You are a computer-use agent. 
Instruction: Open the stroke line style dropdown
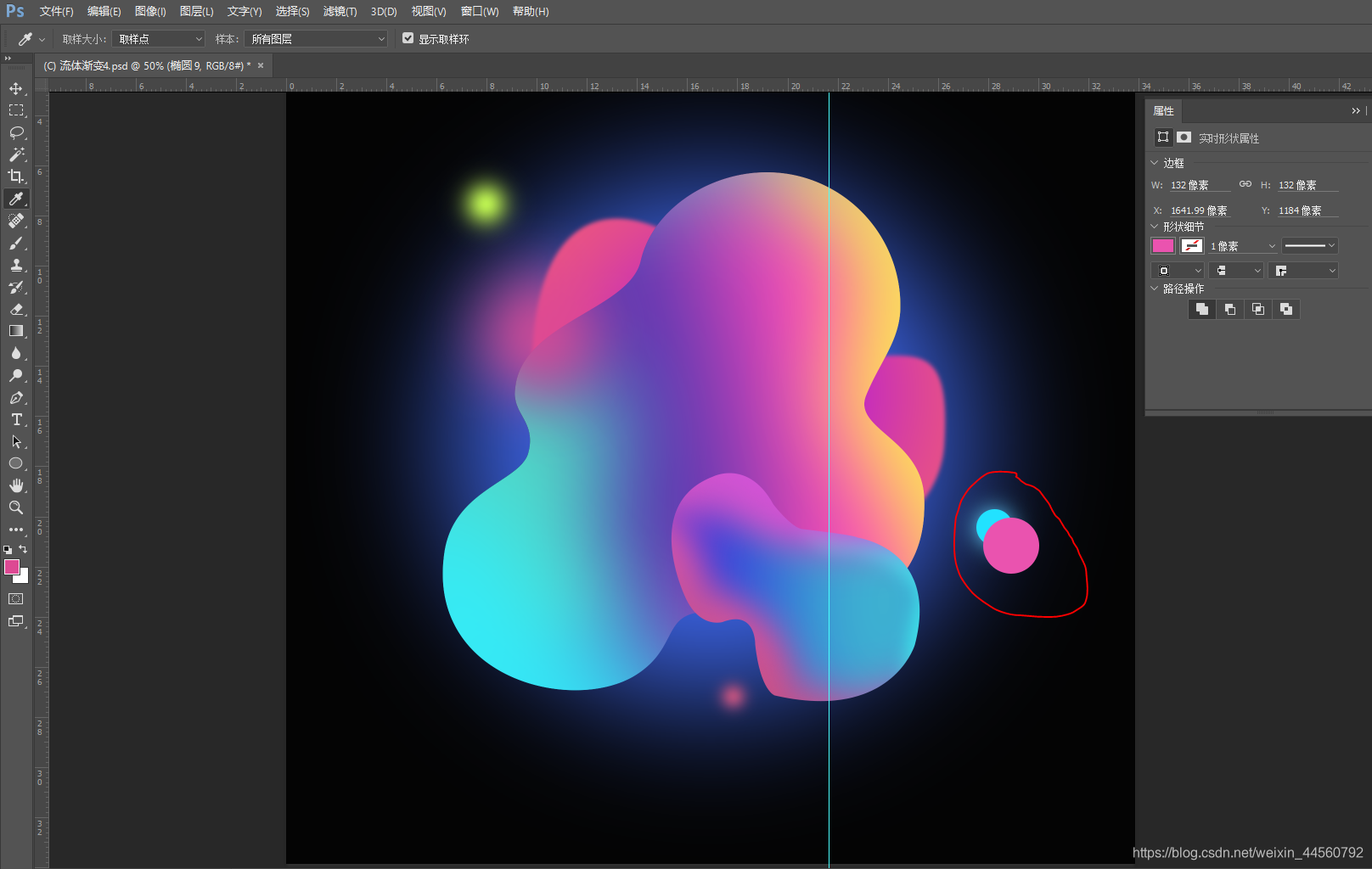pyautogui.click(x=1310, y=246)
